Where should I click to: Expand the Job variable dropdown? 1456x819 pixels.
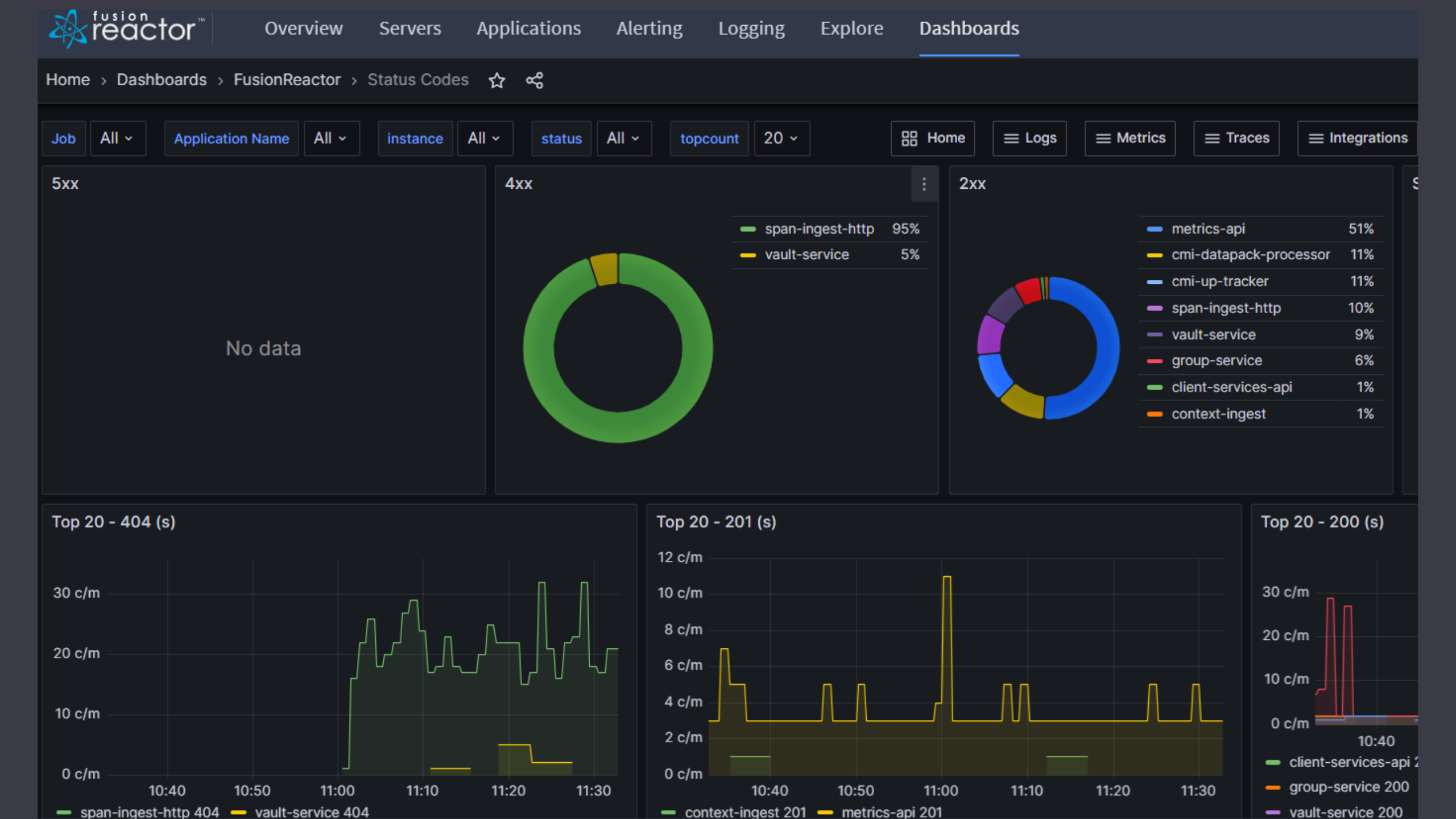(x=117, y=138)
